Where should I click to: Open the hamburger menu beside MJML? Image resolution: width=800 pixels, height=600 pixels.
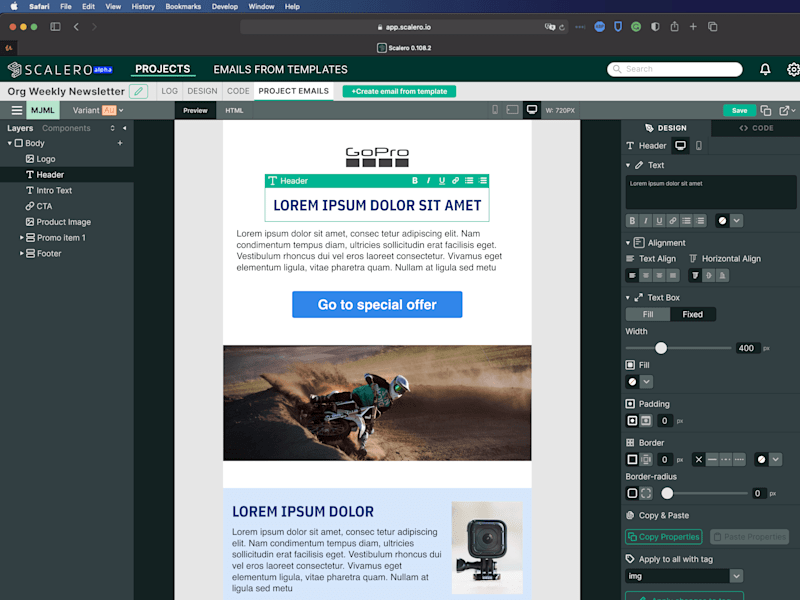pos(17,110)
